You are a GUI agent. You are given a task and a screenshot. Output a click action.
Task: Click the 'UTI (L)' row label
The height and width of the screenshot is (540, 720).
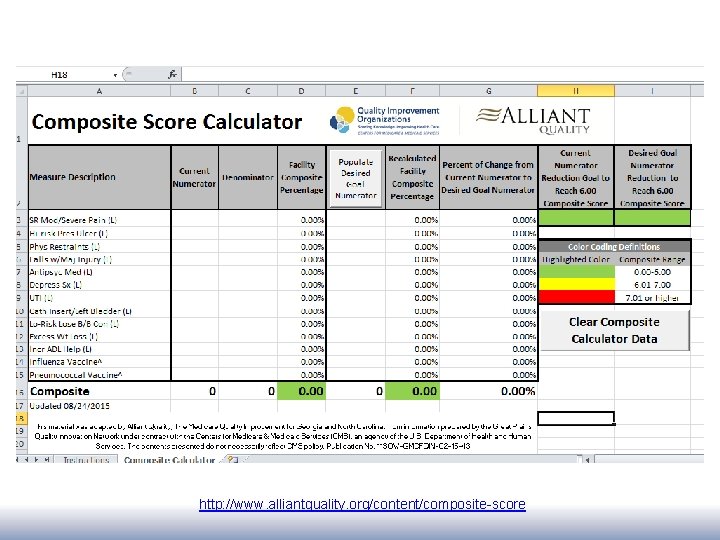point(41,298)
